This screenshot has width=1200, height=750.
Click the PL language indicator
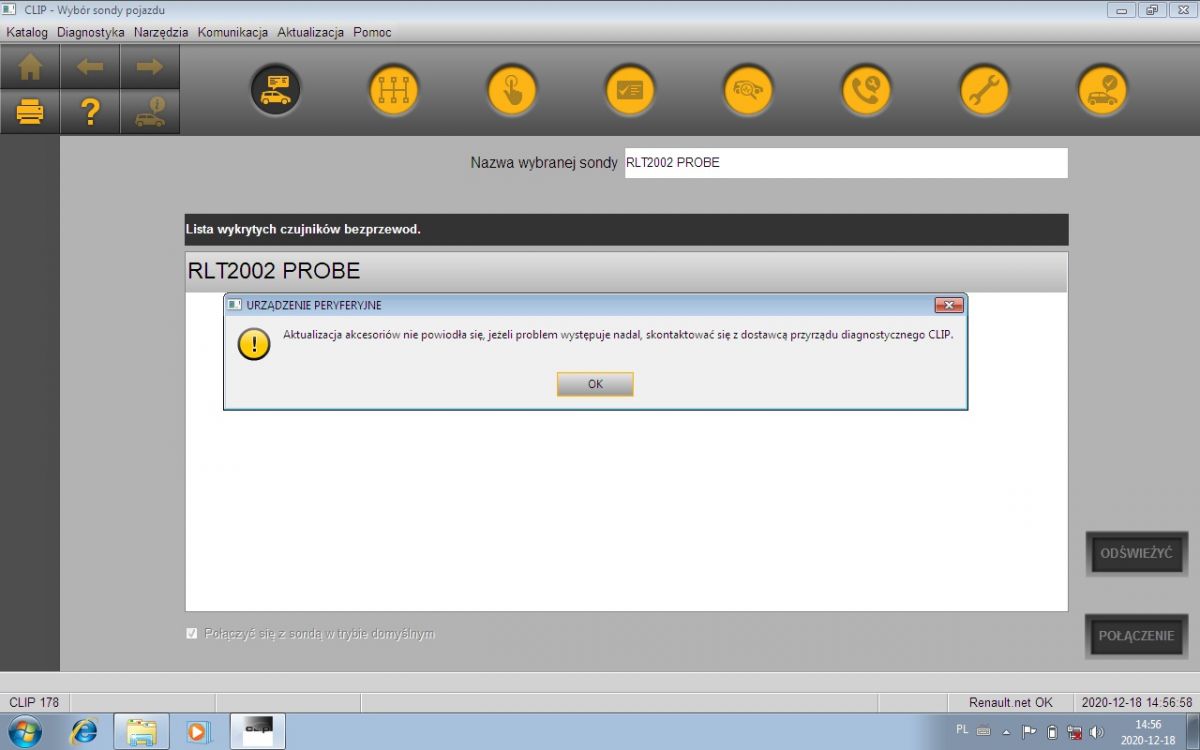pyautogui.click(x=962, y=730)
